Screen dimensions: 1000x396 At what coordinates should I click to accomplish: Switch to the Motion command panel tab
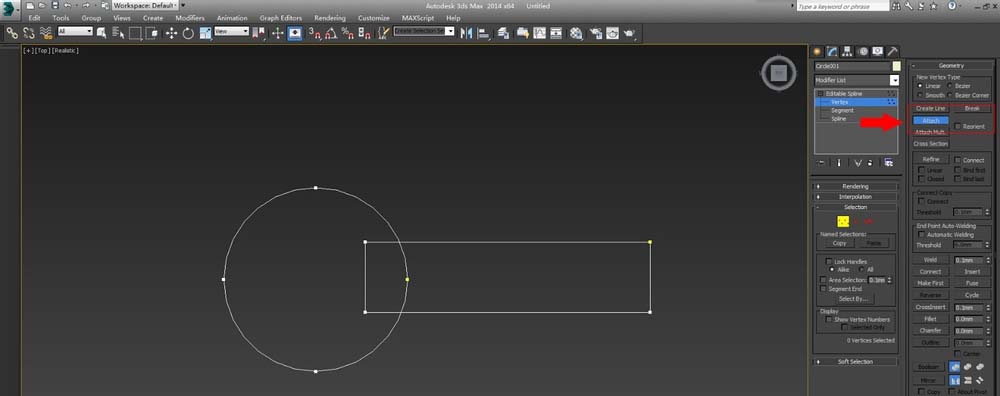863,52
